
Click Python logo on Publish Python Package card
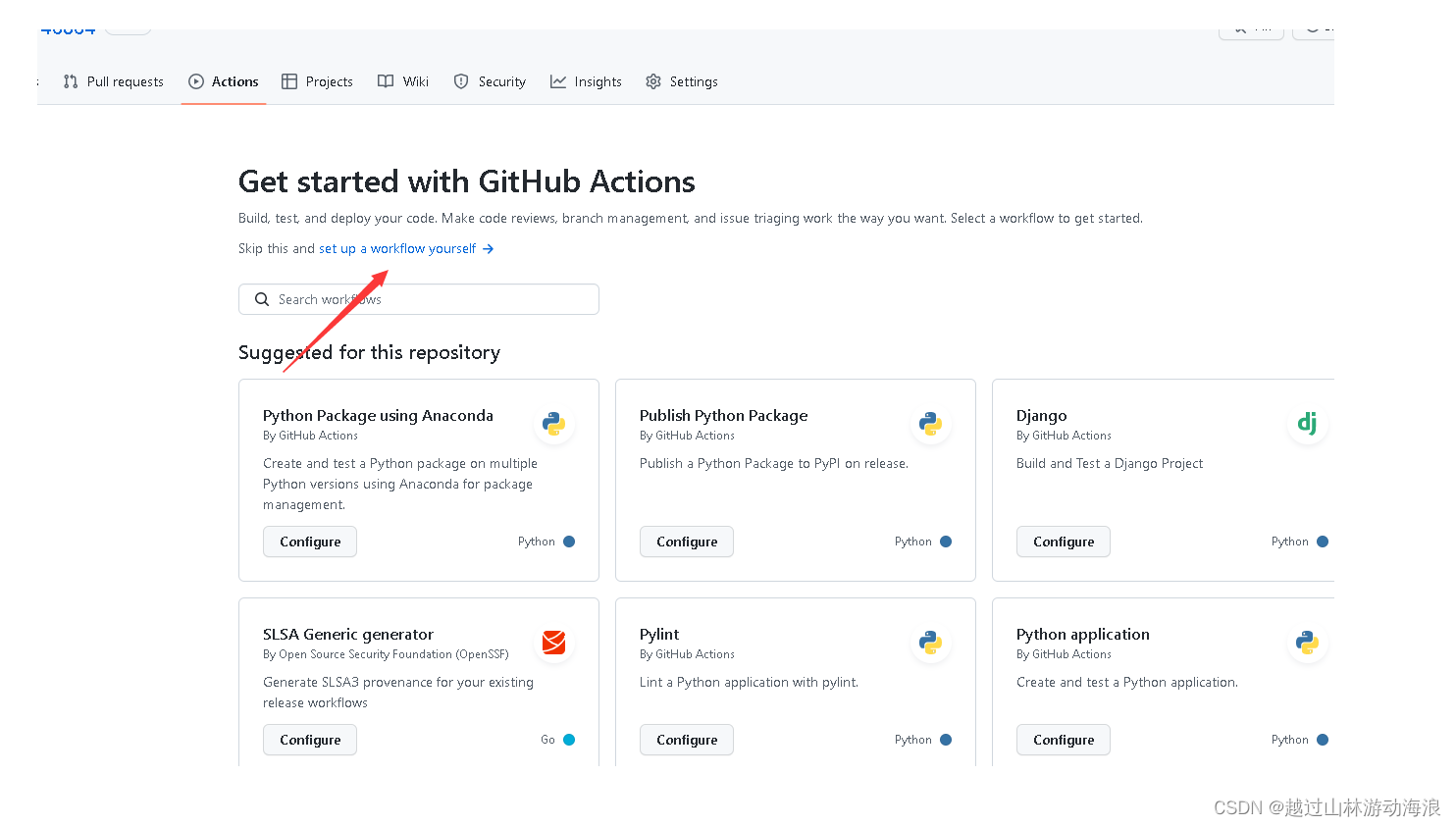pos(931,424)
